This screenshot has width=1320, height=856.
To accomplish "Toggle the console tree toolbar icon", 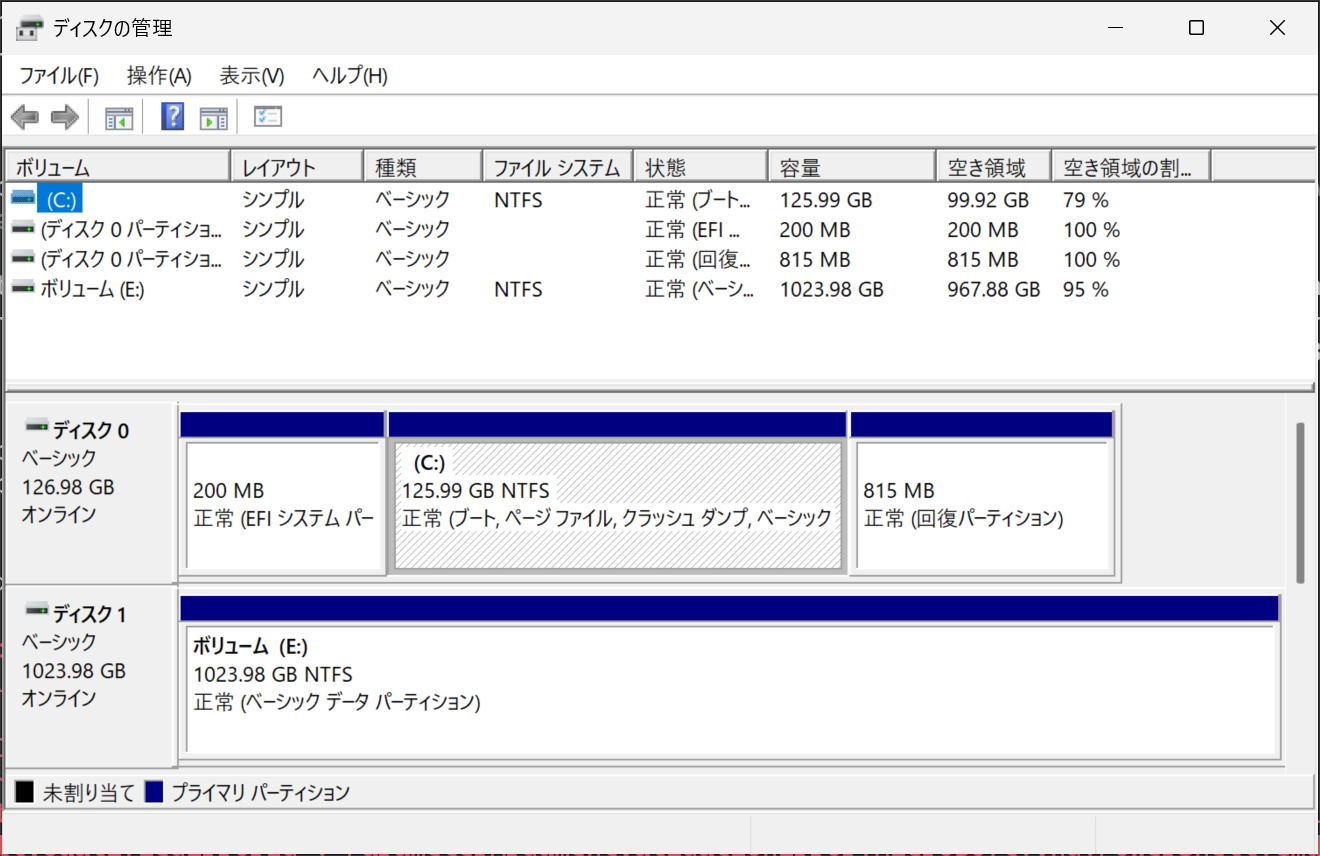I will click(x=119, y=118).
